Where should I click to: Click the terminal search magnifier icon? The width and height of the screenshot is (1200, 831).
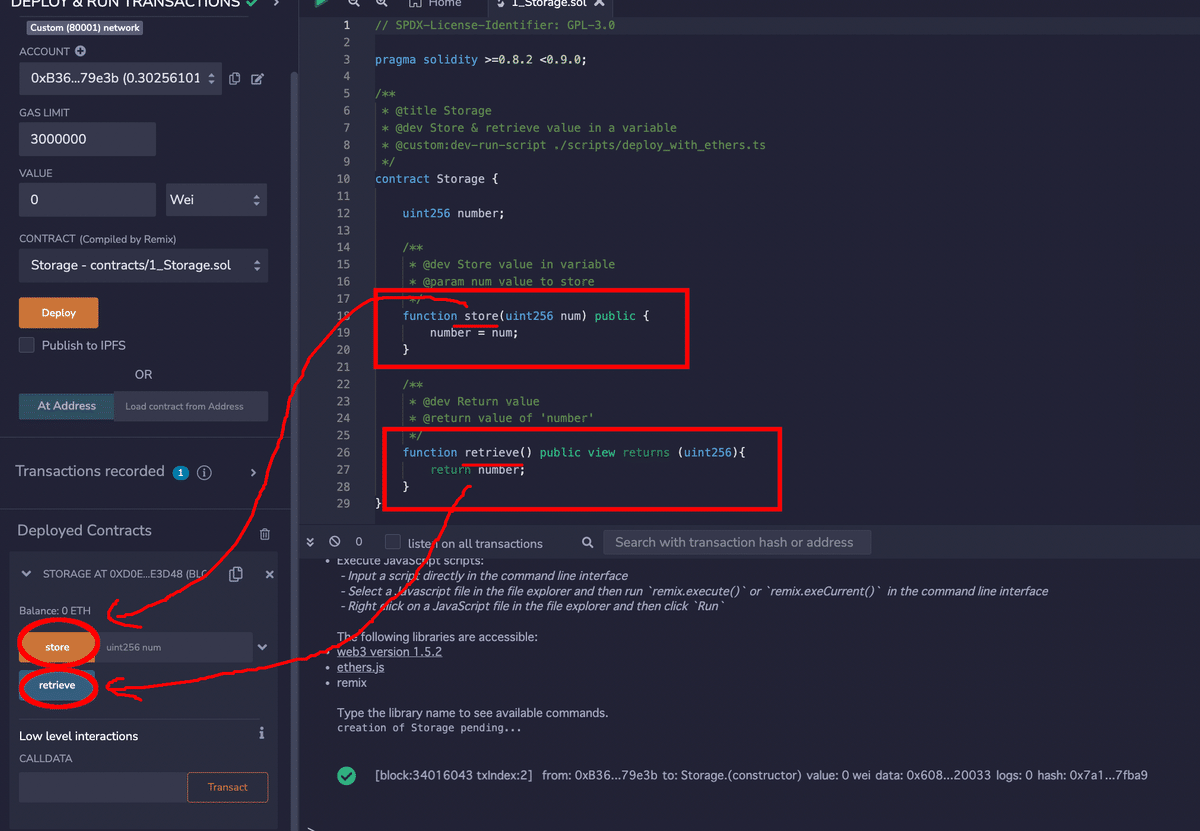[x=588, y=542]
